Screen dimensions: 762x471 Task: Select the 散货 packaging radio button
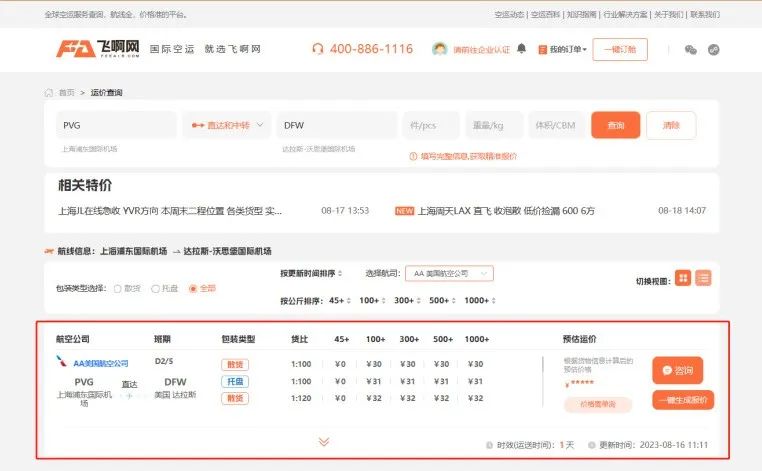[x=118, y=289]
